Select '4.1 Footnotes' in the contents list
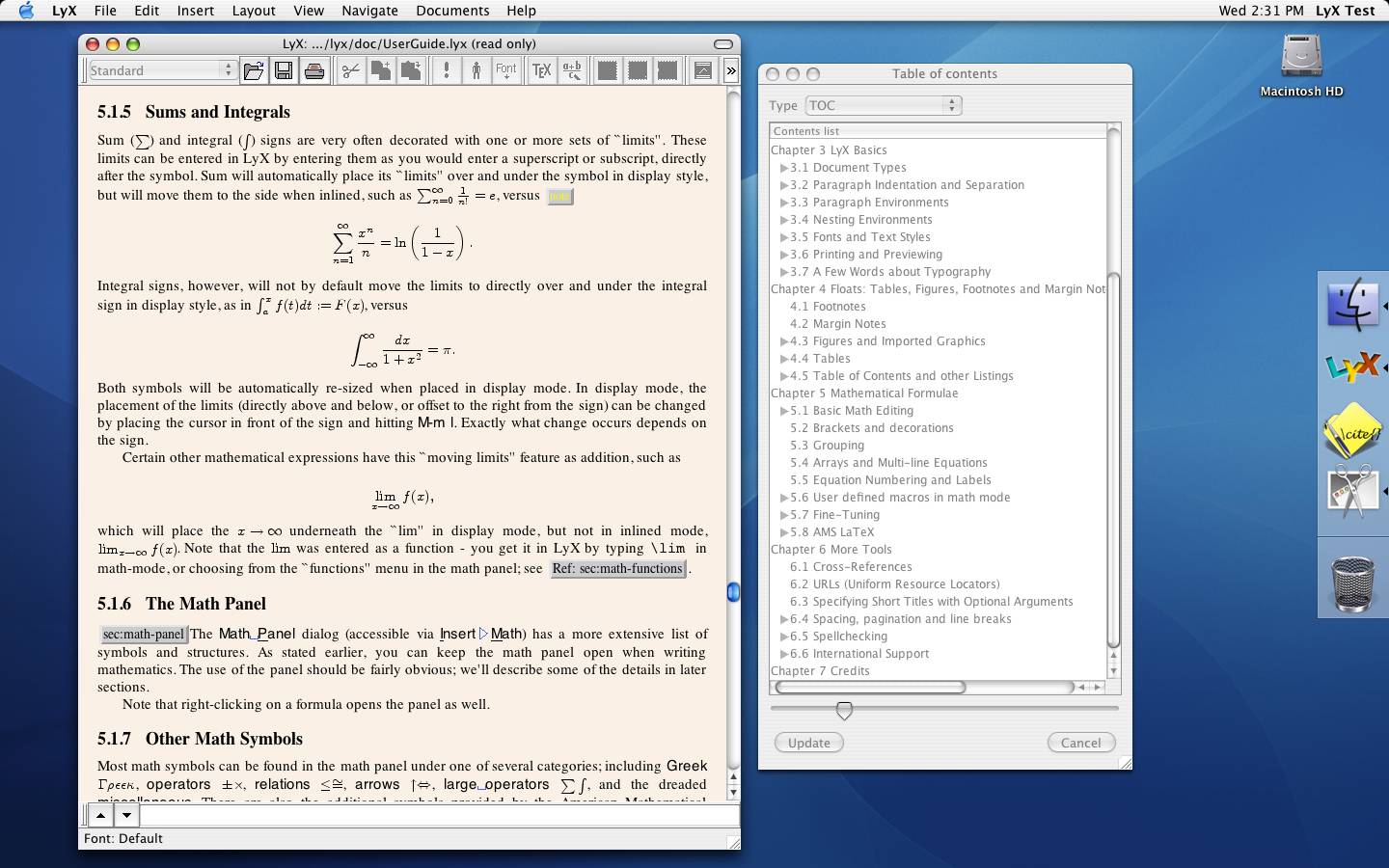The width and height of the screenshot is (1389, 868). pos(828,307)
